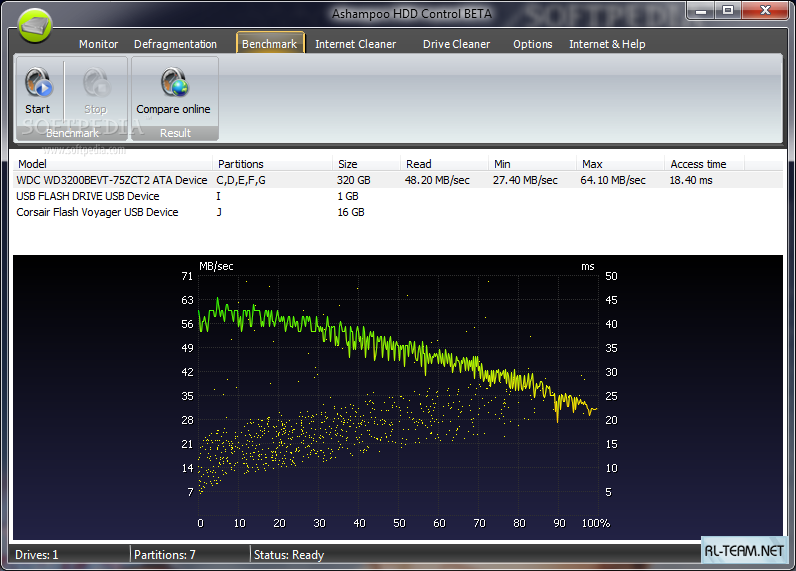Sort by Access time column header
796x571 pixels.
coord(705,164)
